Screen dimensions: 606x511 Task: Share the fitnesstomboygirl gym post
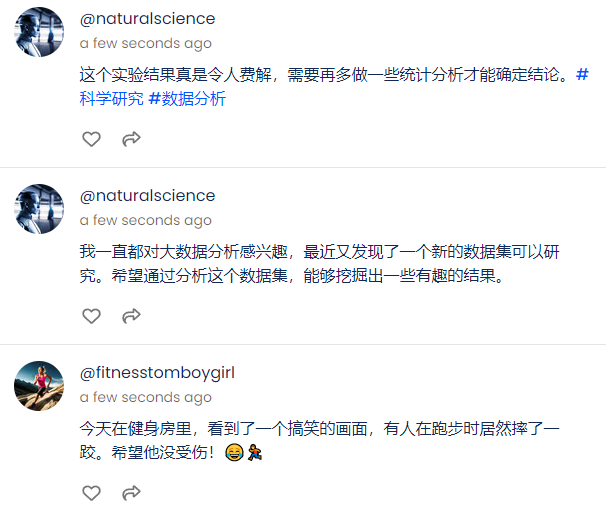click(x=131, y=493)
